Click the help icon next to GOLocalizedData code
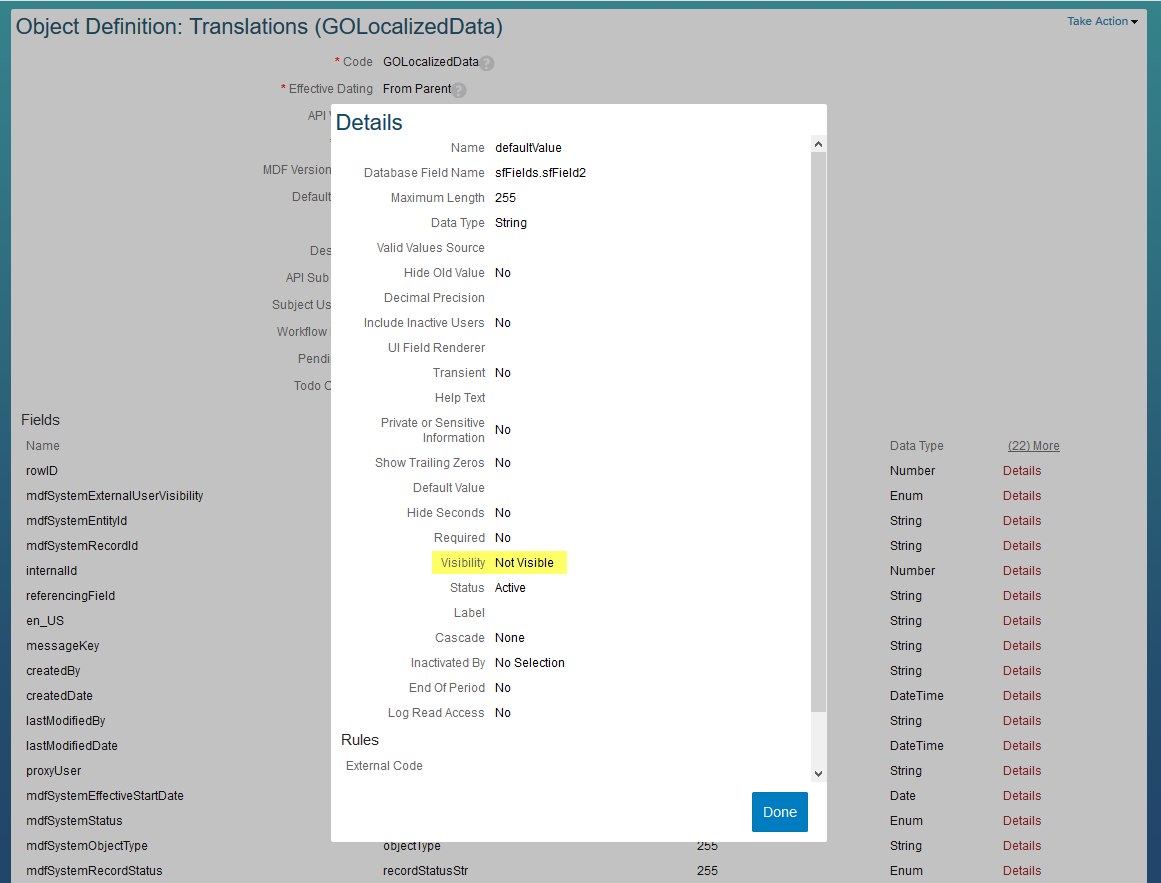Image resolution: width=1161 pixels, height=883 pixels. (486, 64)
